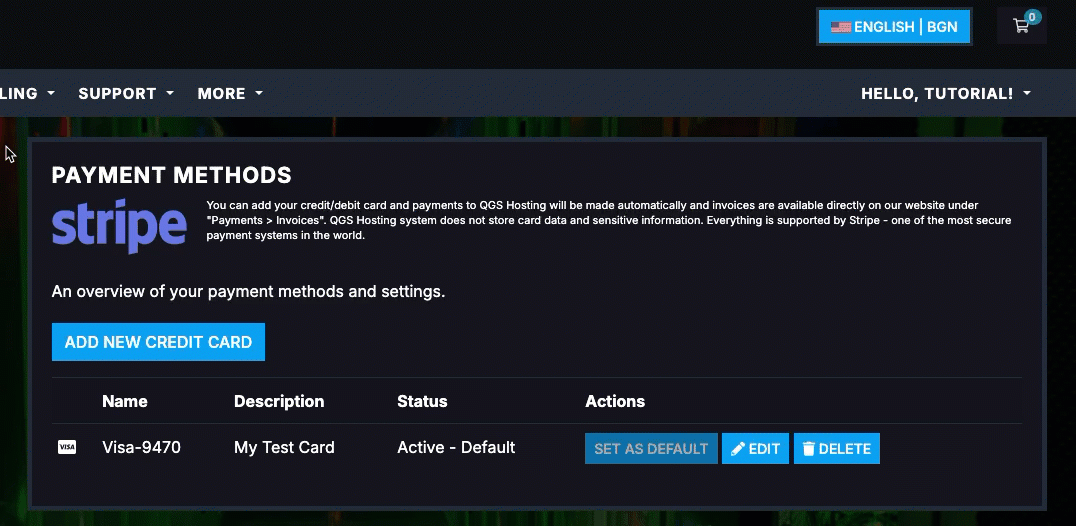
Task: Click the My Test Card description
Action: point(284,447)
